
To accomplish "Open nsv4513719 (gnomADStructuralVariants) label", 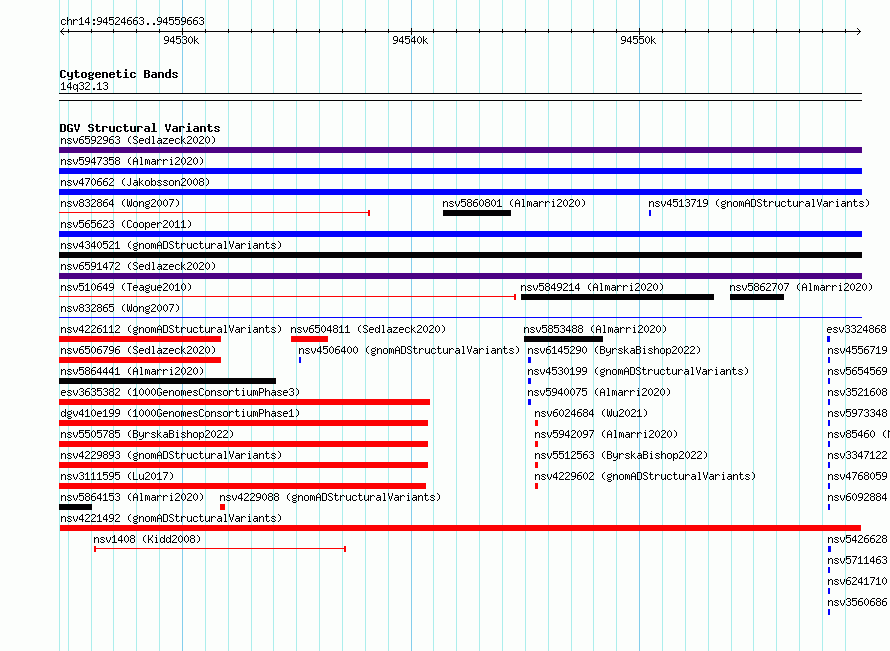I will [x=759, y=203].
